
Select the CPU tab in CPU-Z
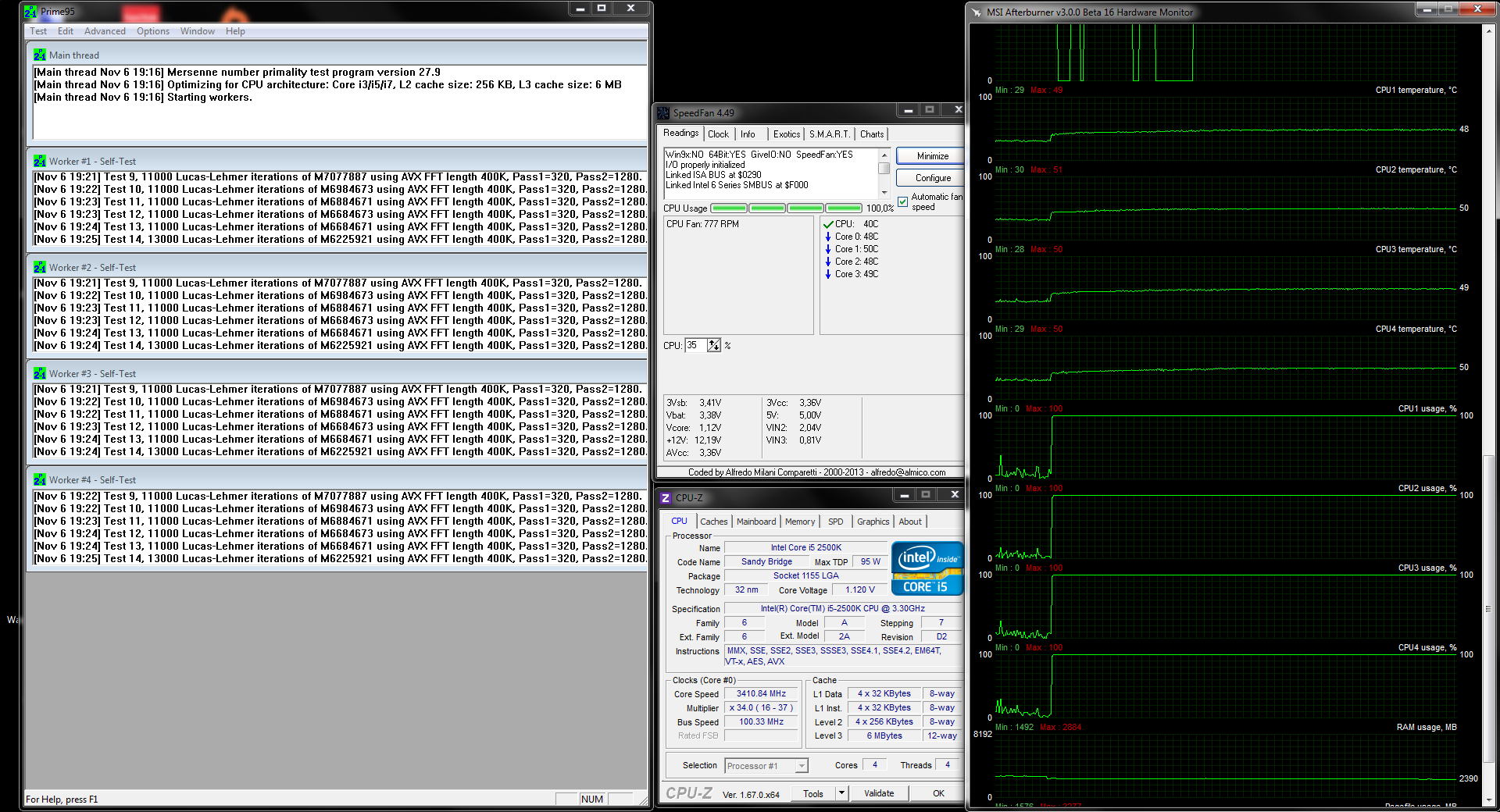680,521
